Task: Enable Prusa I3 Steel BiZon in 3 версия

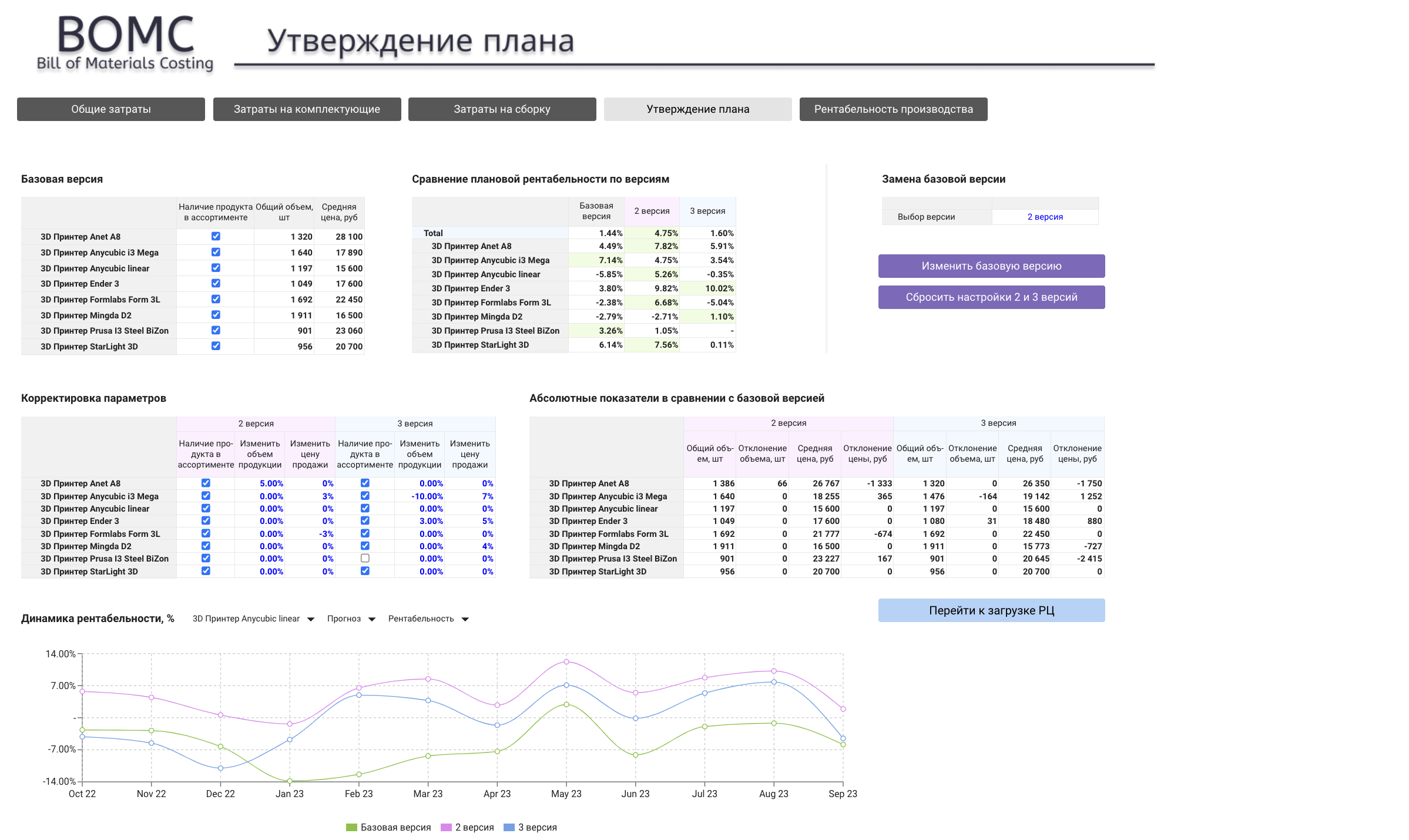Action: [365, 558]
